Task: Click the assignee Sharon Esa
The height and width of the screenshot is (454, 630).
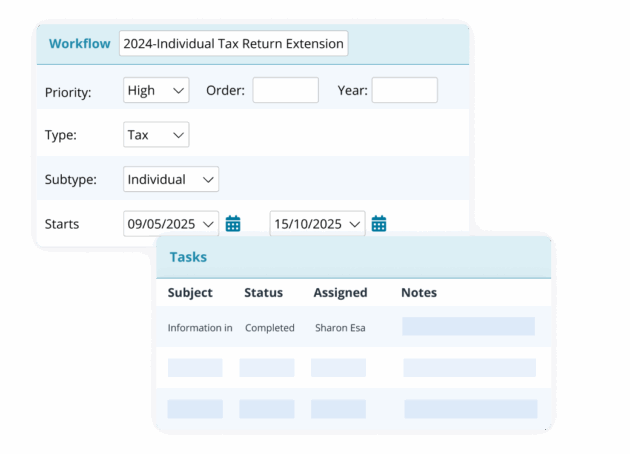Action: click(340, 328)
